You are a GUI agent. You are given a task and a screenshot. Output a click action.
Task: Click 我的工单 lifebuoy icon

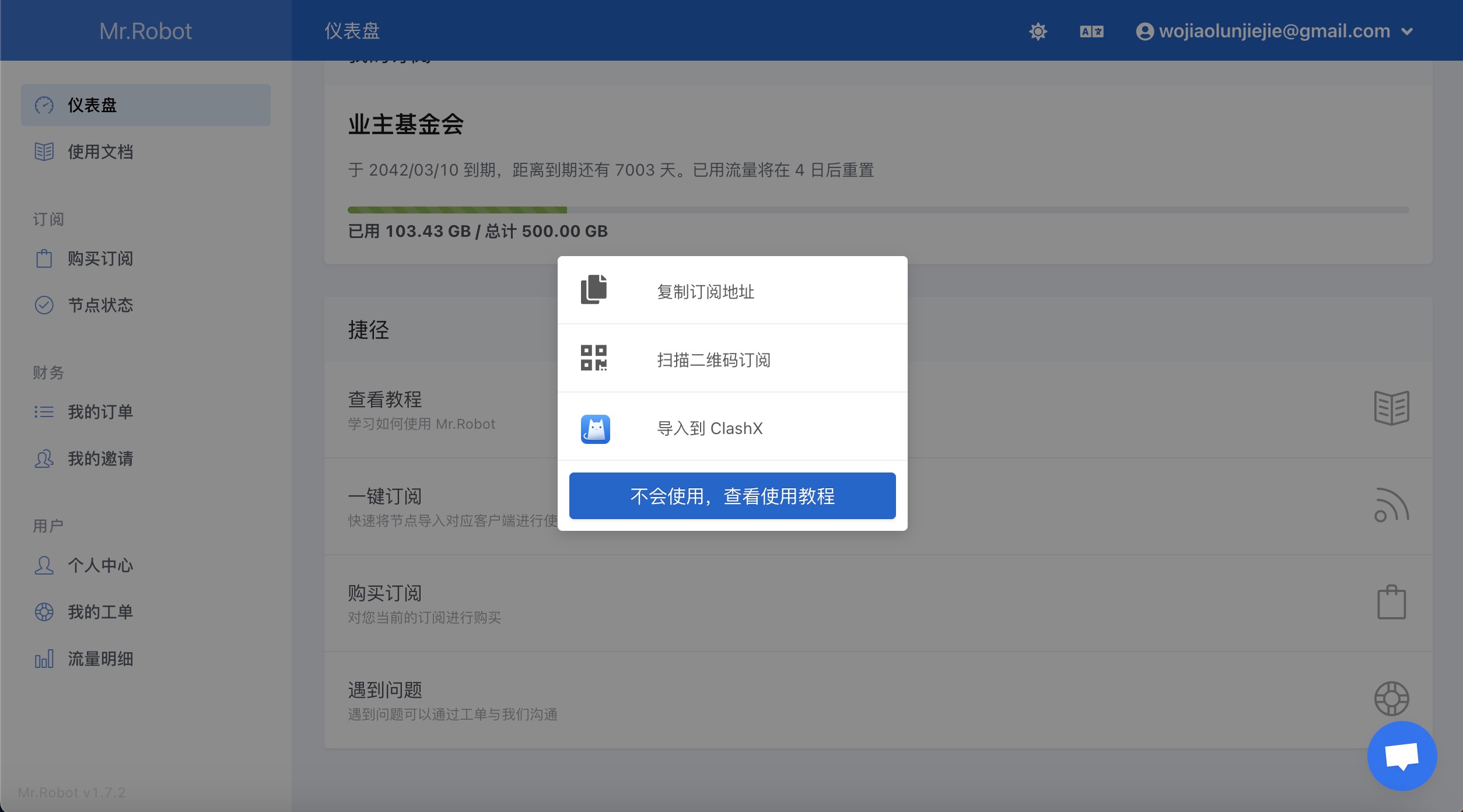pyautogui.click(x=44, y=612)
